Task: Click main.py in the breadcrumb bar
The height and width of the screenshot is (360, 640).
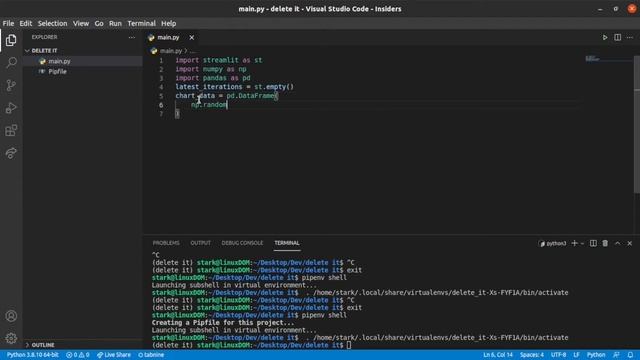Action: click(171, 51)
